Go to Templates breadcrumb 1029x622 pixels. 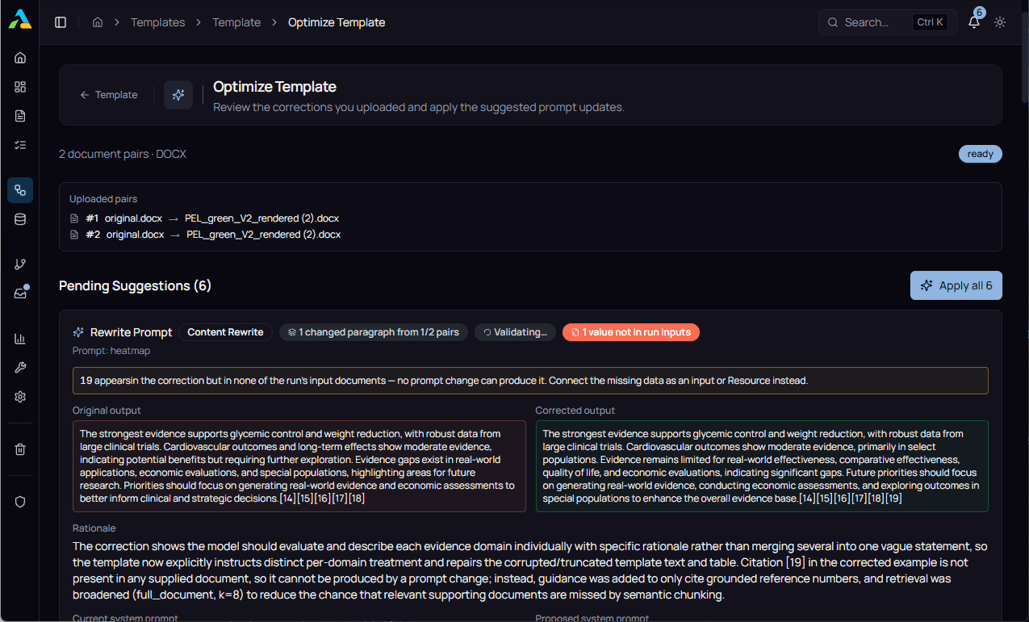tap(158, 22)
